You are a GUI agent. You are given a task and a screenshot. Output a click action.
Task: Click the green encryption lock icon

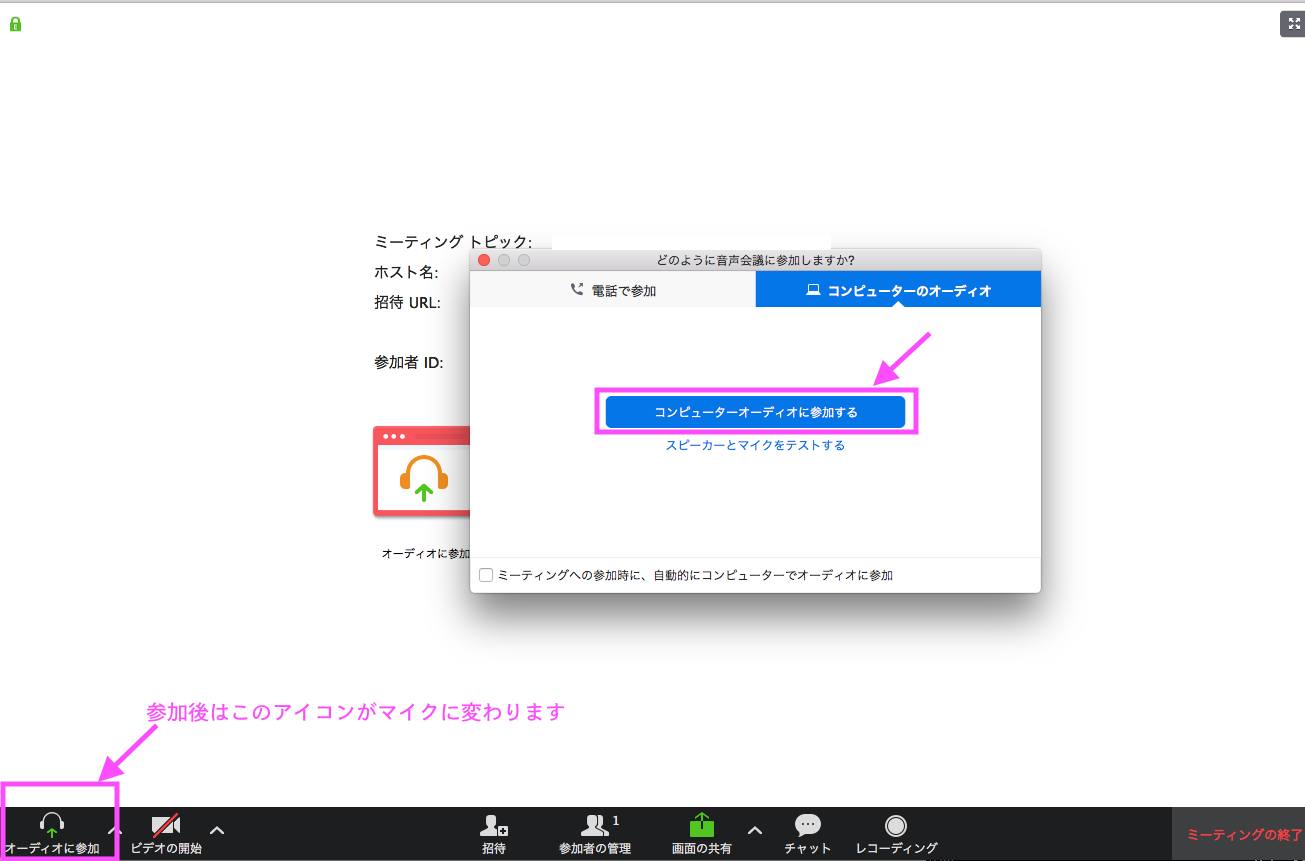[15, 24]
